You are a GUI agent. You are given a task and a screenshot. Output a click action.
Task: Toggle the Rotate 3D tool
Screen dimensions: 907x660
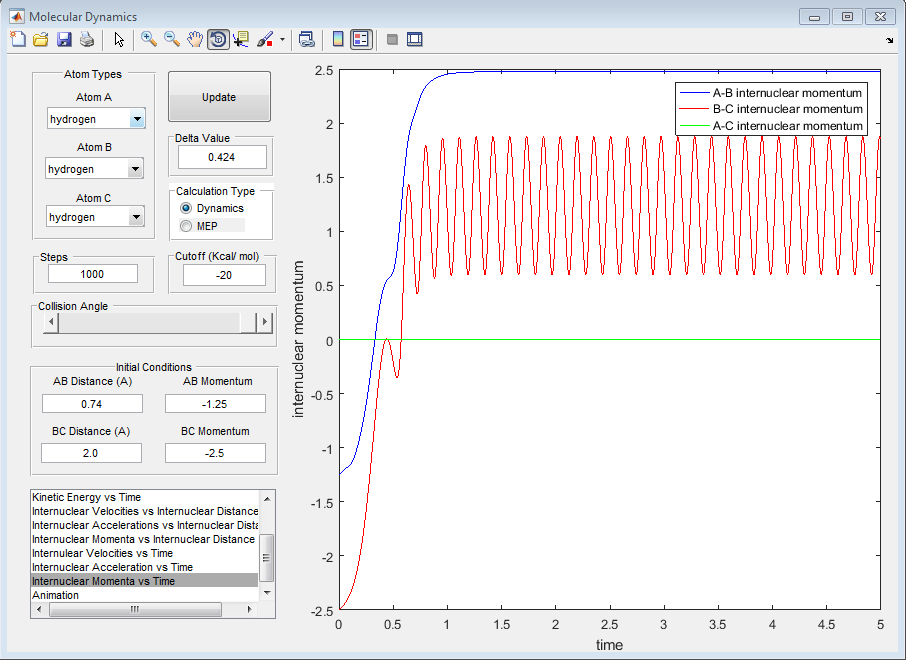pos(218,39)
